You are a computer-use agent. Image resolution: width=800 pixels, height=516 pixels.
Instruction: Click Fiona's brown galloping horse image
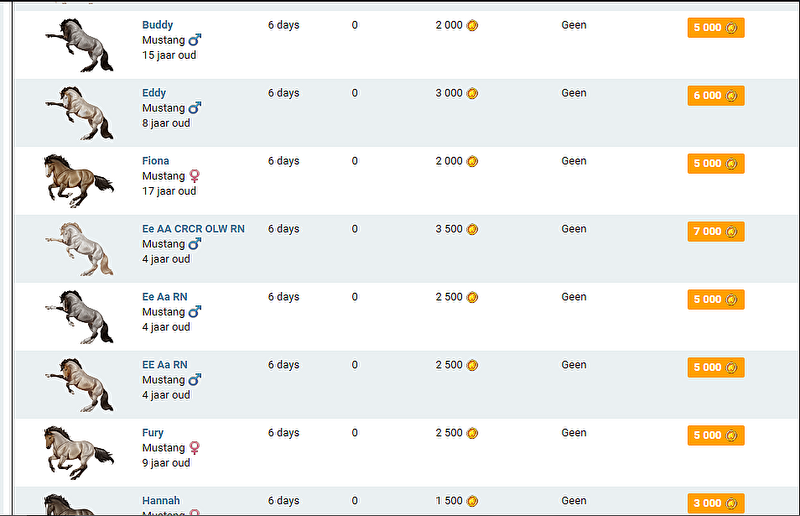pos(79,180)
